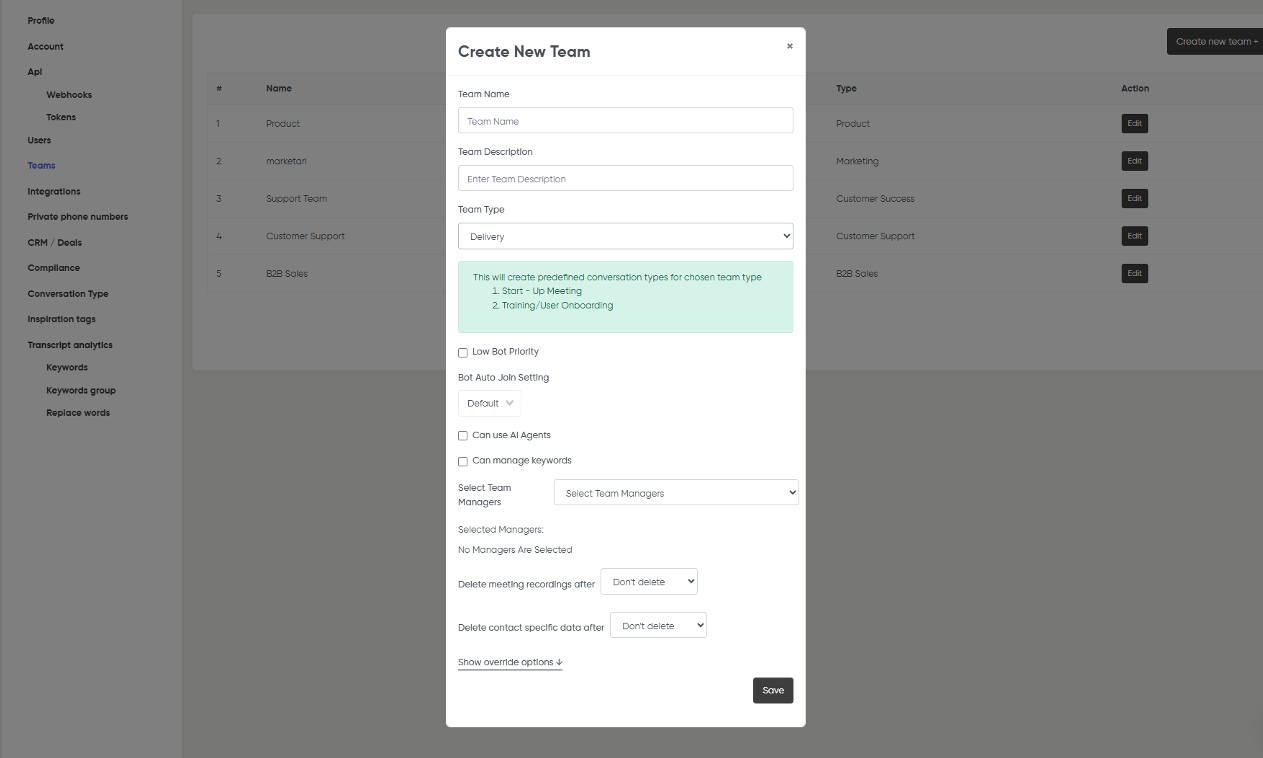
Task: Tick the Can manage keywords checkbox
Action: (463, 461)
